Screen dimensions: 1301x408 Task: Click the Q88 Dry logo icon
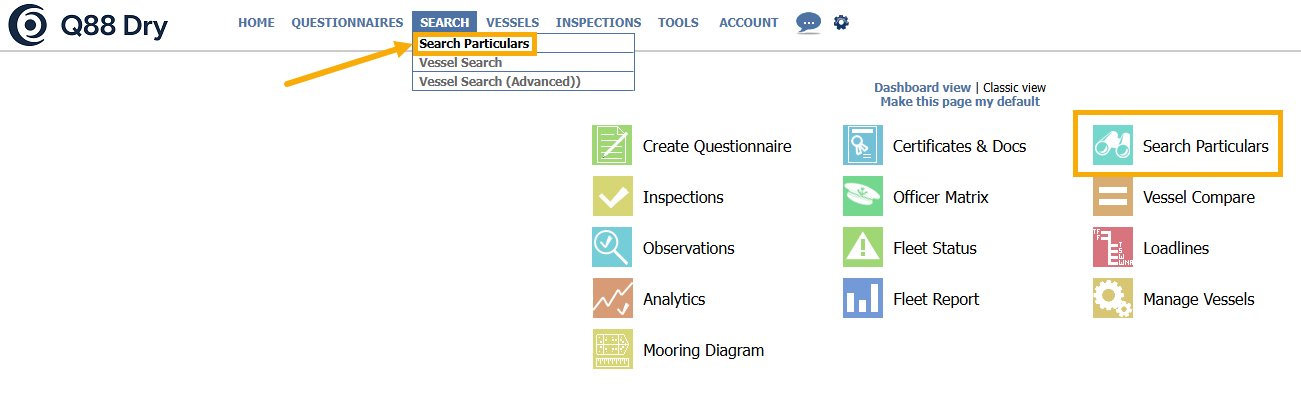(27, 25)
